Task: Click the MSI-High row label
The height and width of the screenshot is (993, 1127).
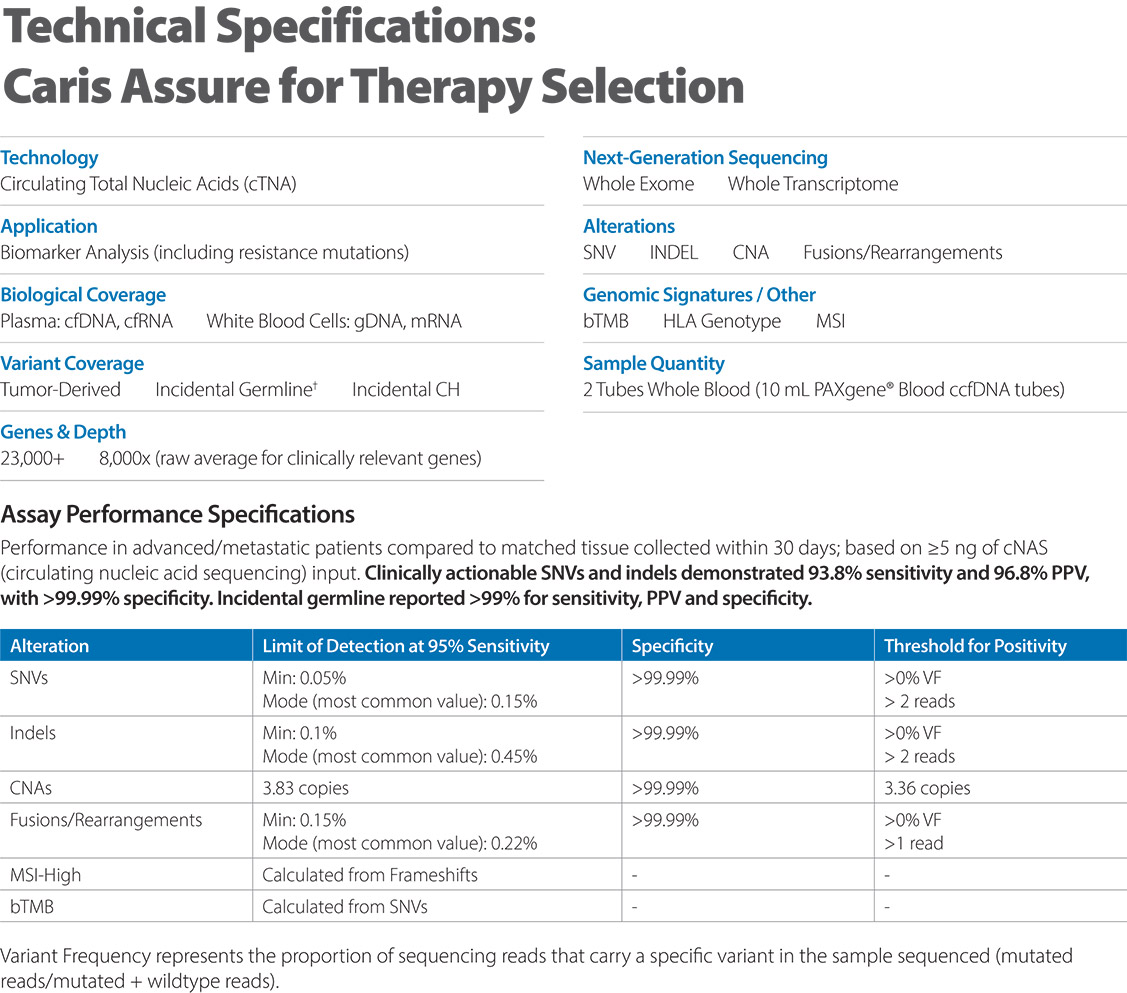Action: coord(45,875)
